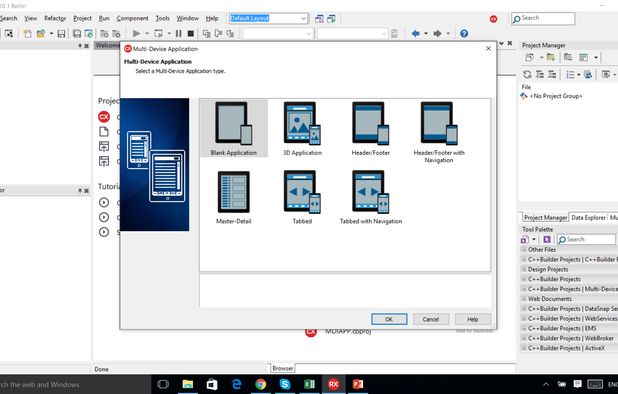Click the blue Help question icon
618x394 pixels.
(464, 33)
